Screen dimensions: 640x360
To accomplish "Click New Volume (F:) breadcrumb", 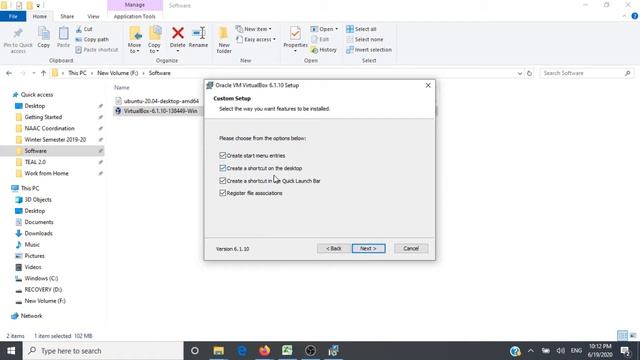I will 118,73.
